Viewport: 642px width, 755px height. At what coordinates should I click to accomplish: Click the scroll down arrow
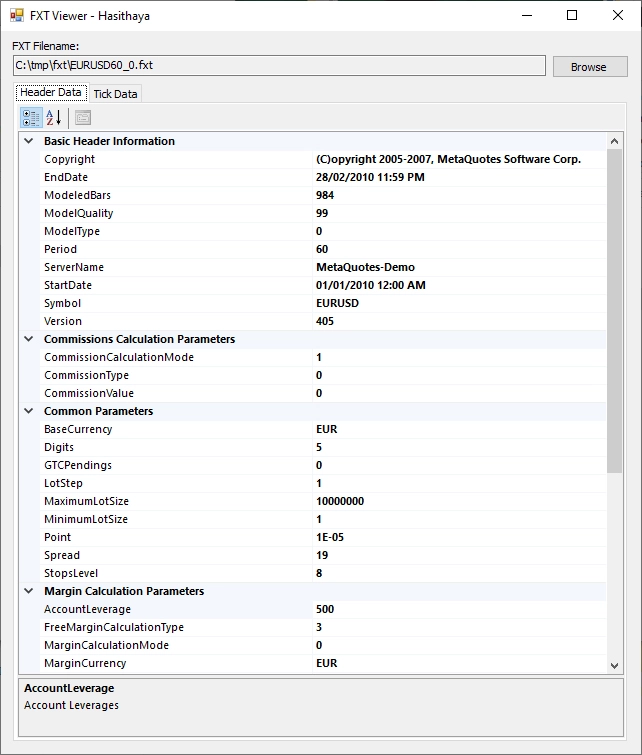(614, 665)
